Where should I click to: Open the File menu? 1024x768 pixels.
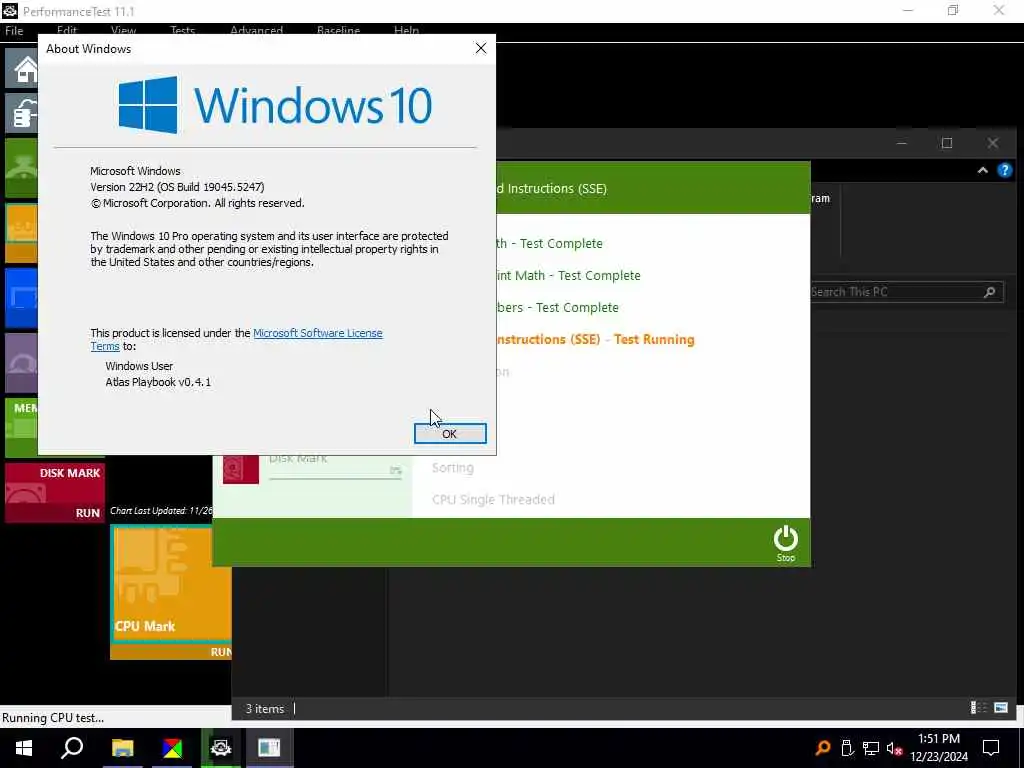(14, 31)
